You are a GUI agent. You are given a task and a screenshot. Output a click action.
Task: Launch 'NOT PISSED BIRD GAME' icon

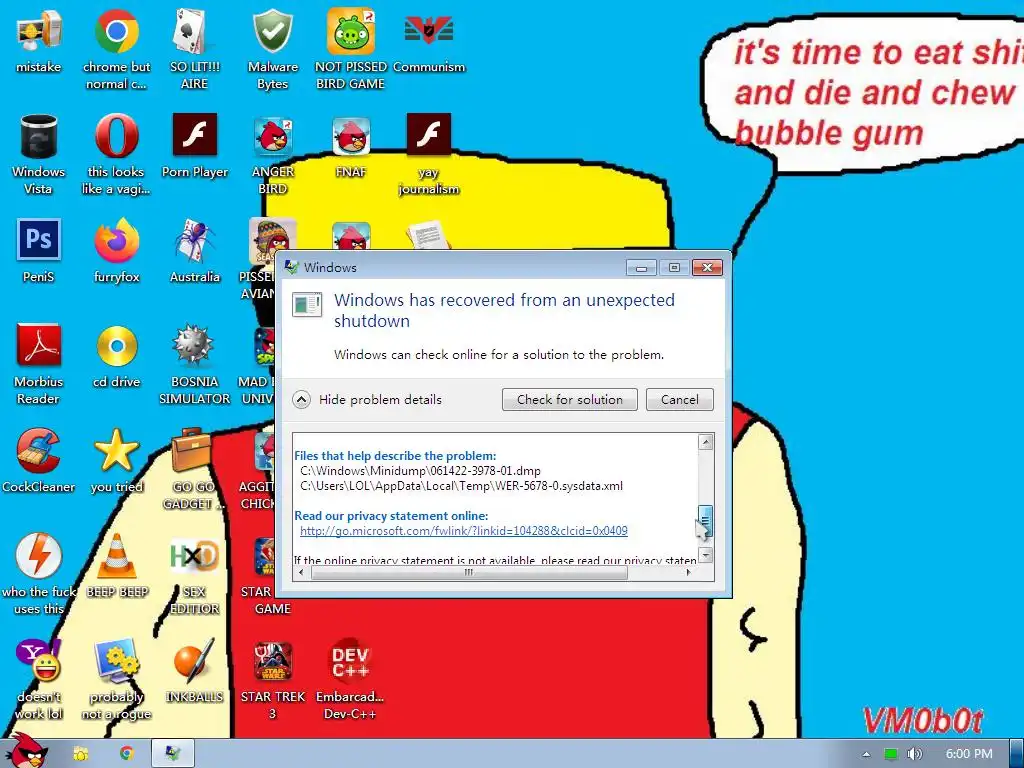(x=351, y=49)
